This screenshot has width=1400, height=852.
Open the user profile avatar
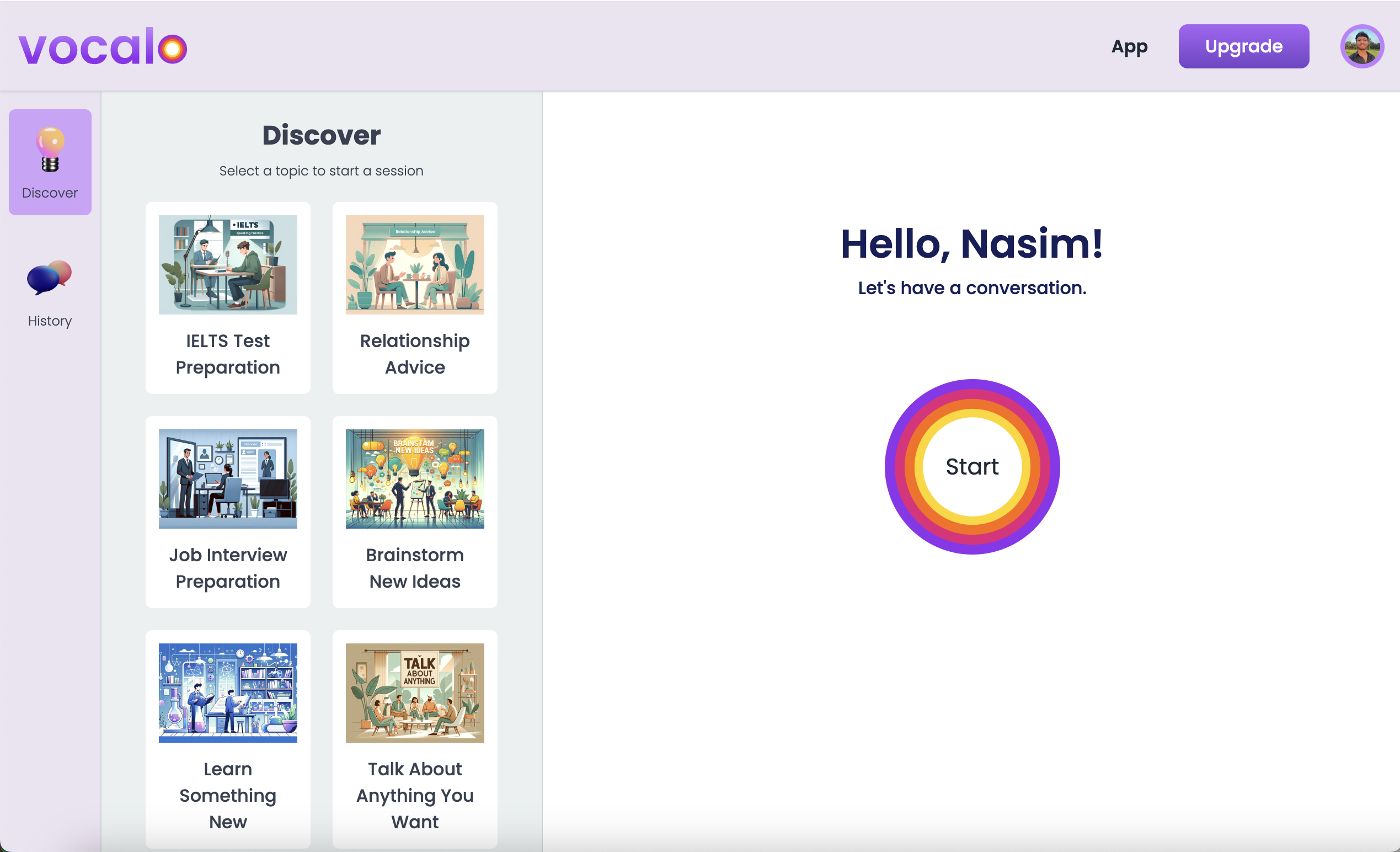point(1361,46)
